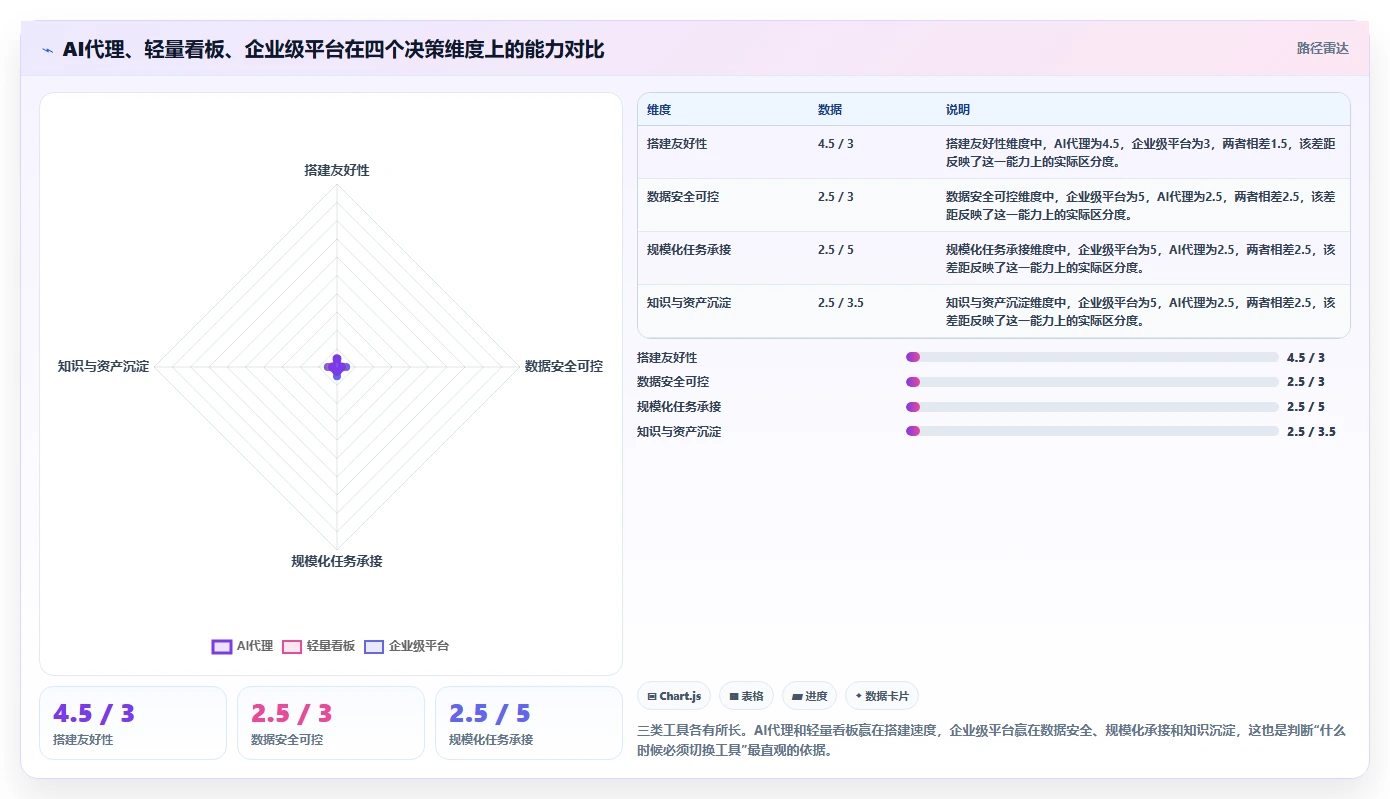
Task: Toggle the AI代理 legend swatch
Action: pyautogui.click(x=222, y=646)
